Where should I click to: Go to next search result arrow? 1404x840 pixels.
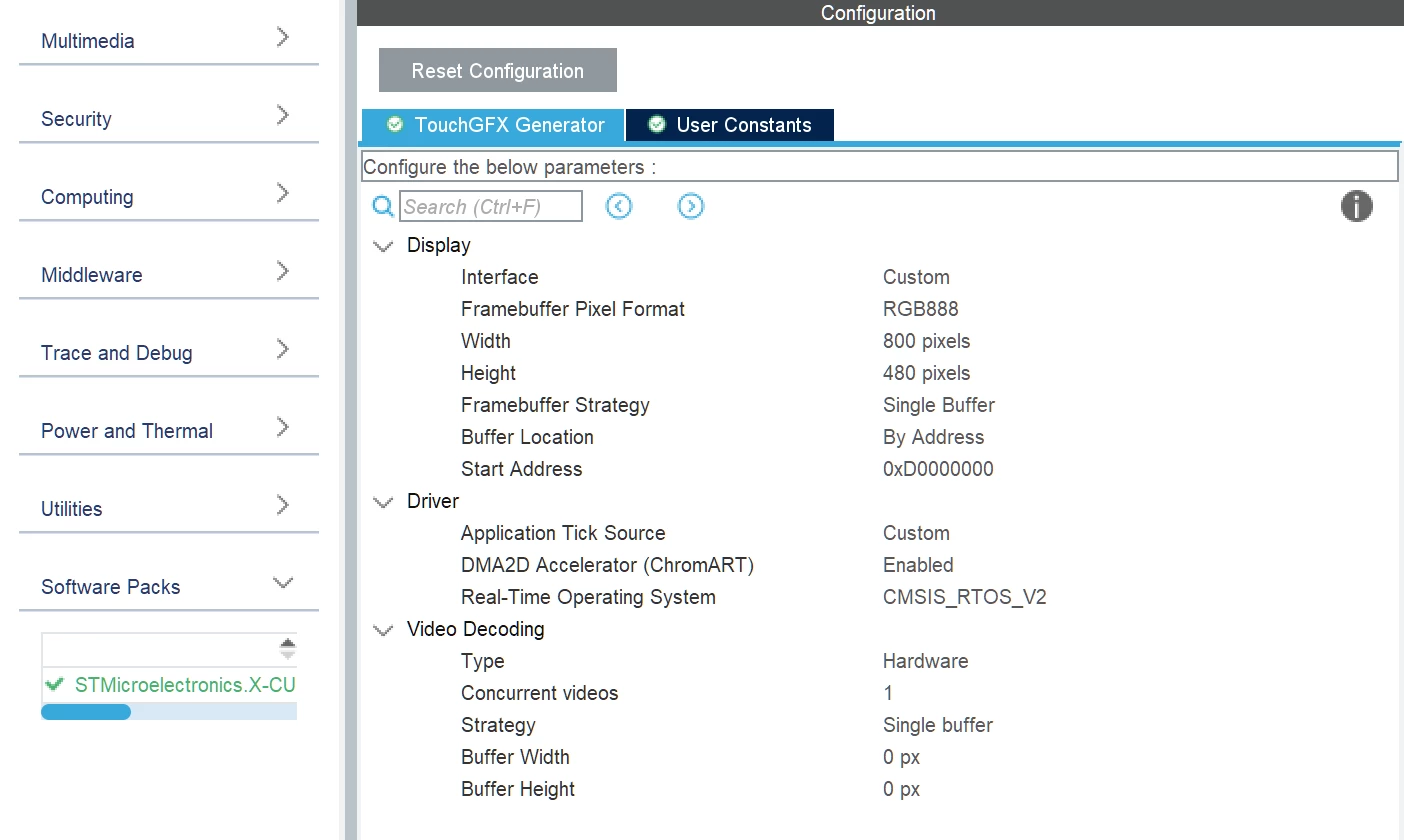tap(690, 206)
